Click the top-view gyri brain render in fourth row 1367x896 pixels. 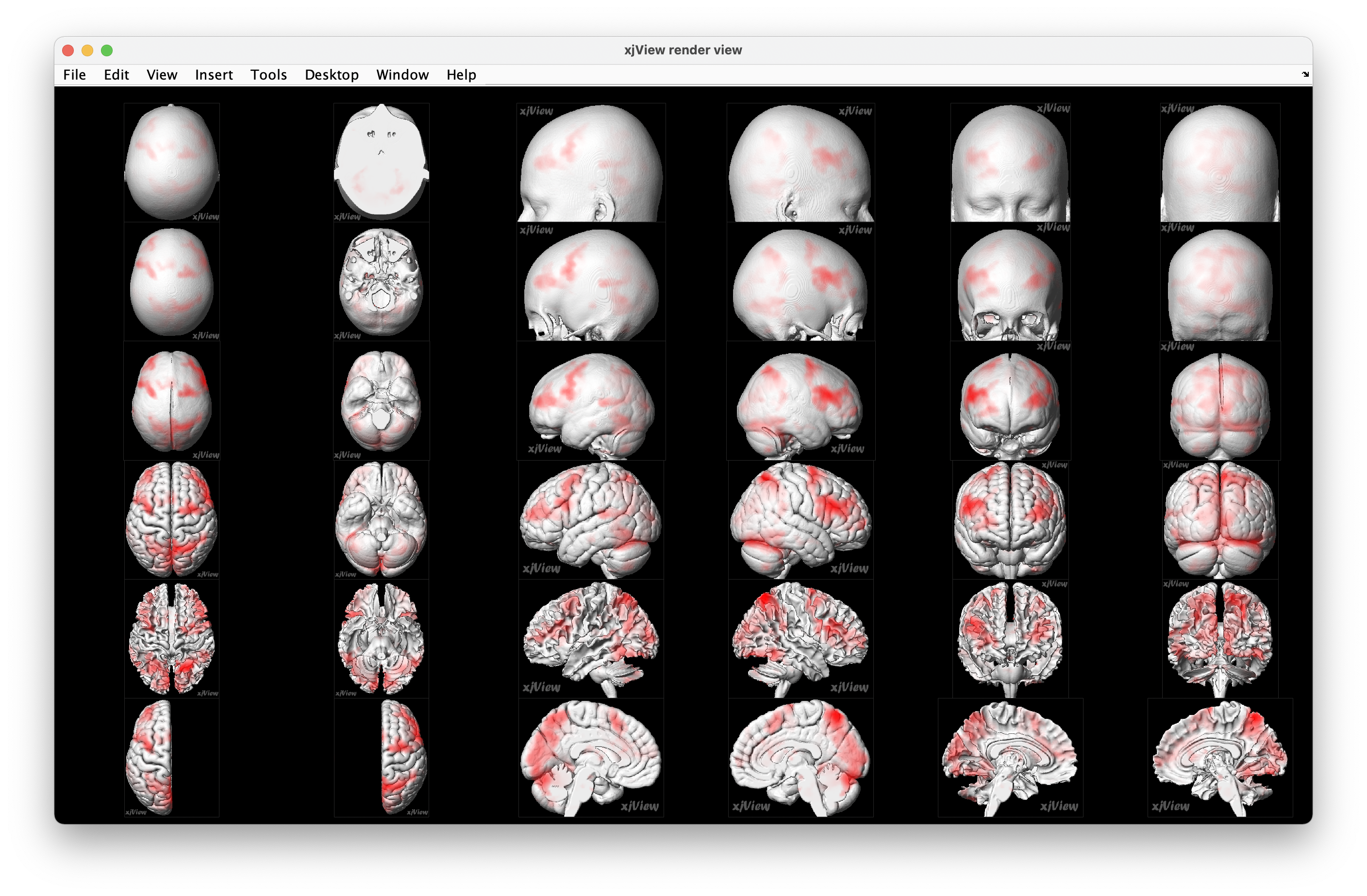171,519
